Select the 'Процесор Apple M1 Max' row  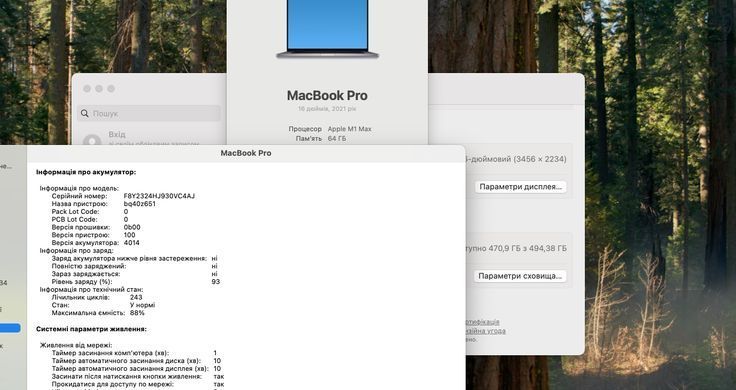[x=330, y=129]
